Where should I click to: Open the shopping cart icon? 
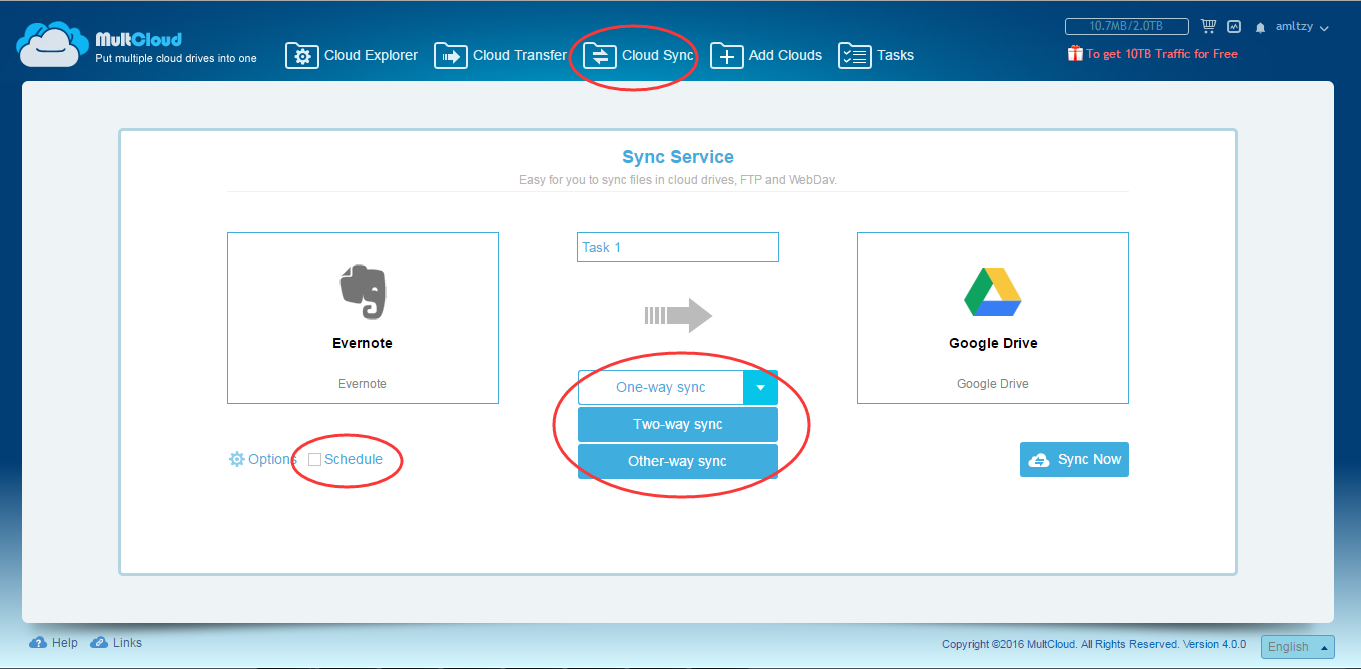pyautogui.click(x=1209, y=27)
